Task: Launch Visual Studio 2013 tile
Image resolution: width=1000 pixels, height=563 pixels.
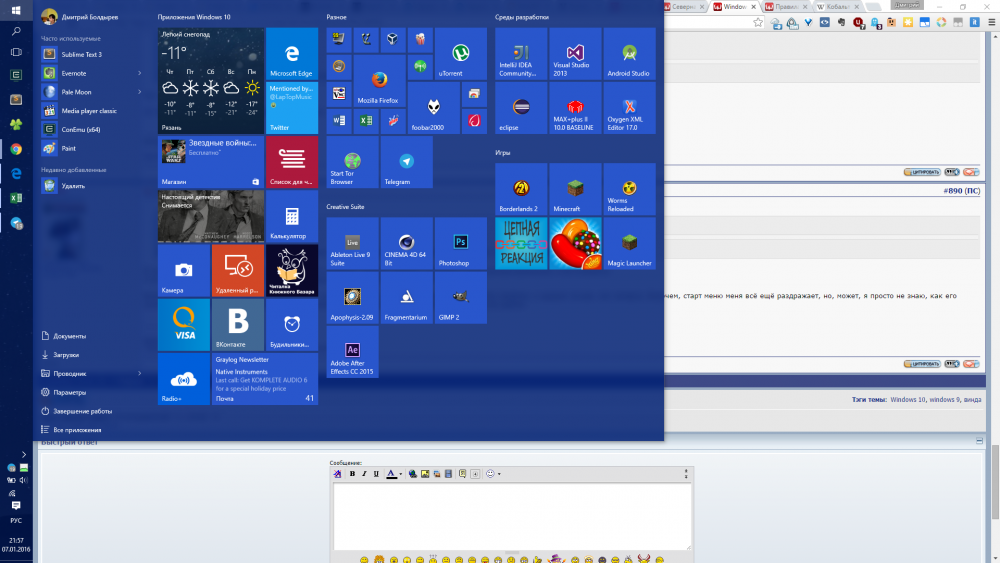Action: (575, 54)
